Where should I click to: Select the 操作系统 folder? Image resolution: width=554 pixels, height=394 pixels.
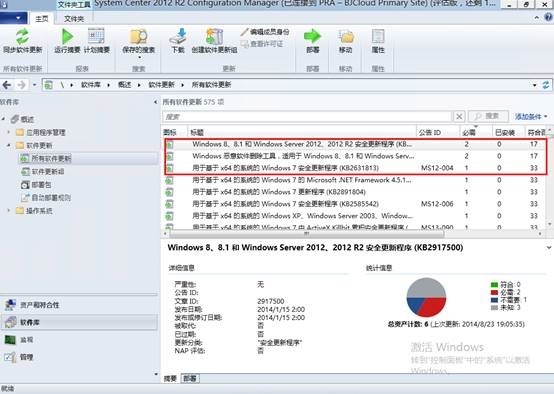pyautogui.click(x=39, y=211)
